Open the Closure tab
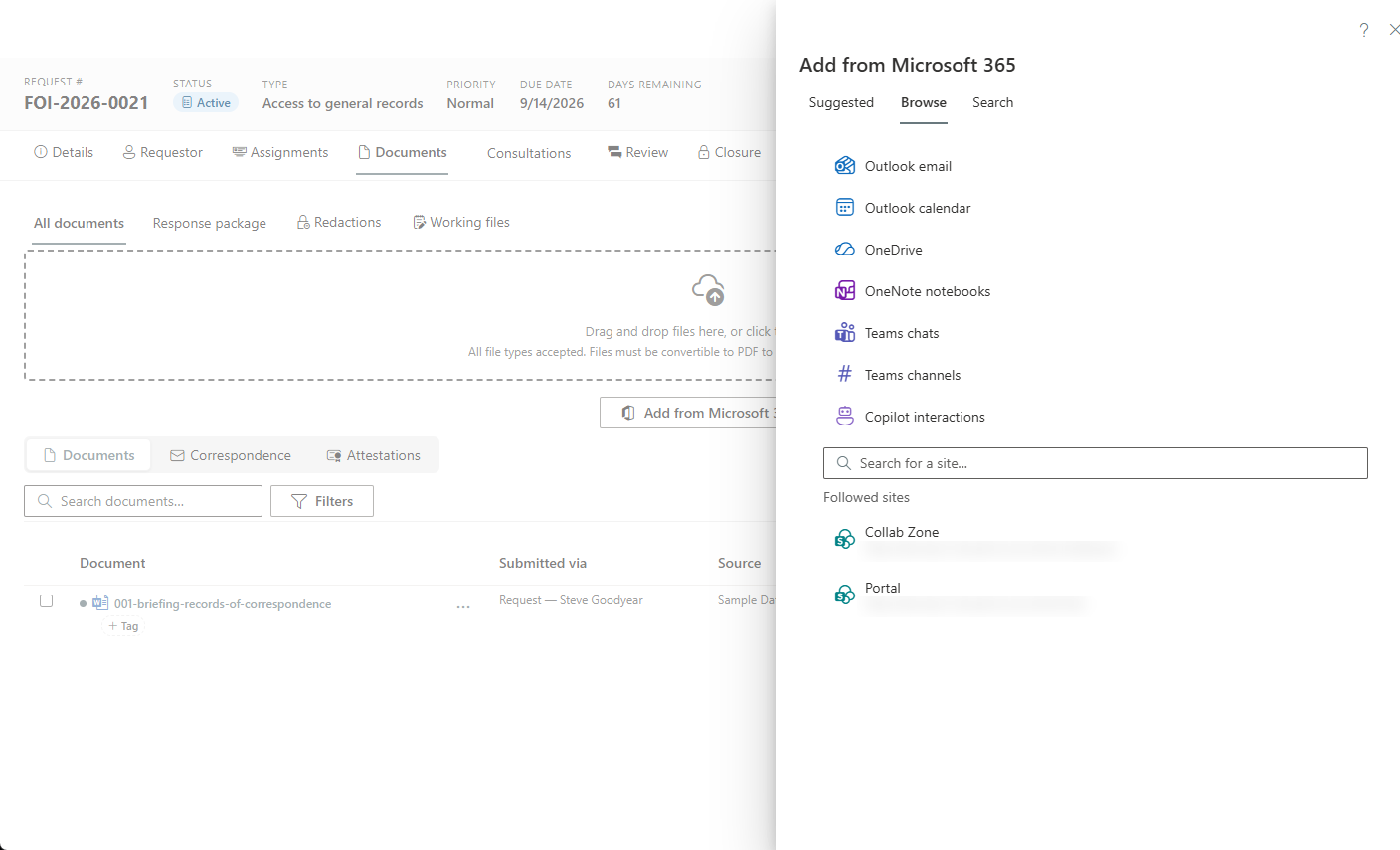 pyautogui.click(x=729, y=152)
